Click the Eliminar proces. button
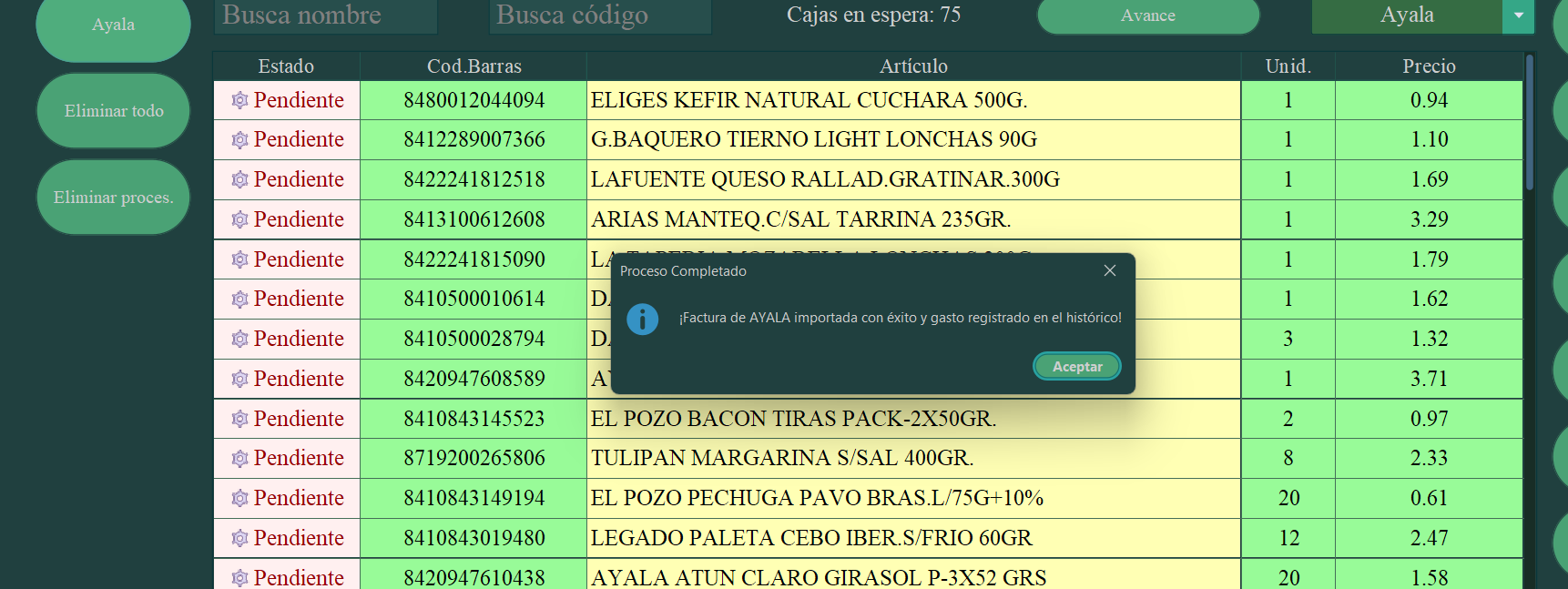1568x589 pixels. pos(113,197)
